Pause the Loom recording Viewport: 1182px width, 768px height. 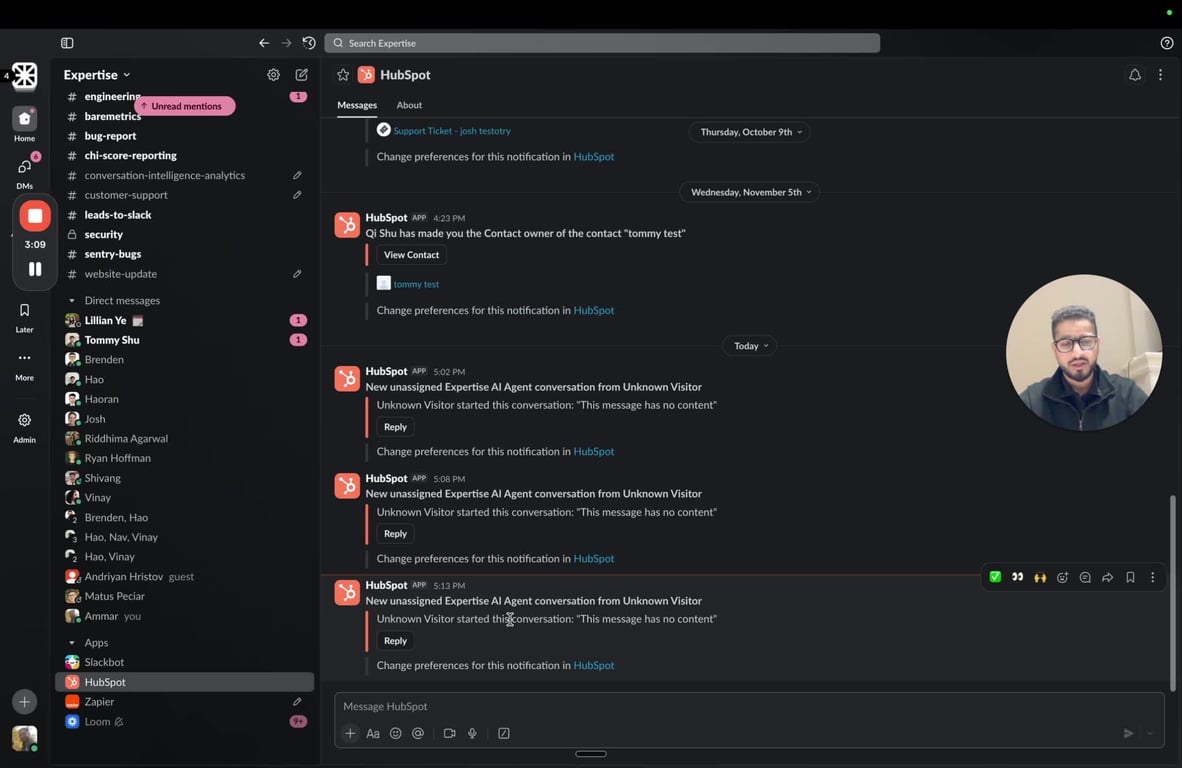35,269
